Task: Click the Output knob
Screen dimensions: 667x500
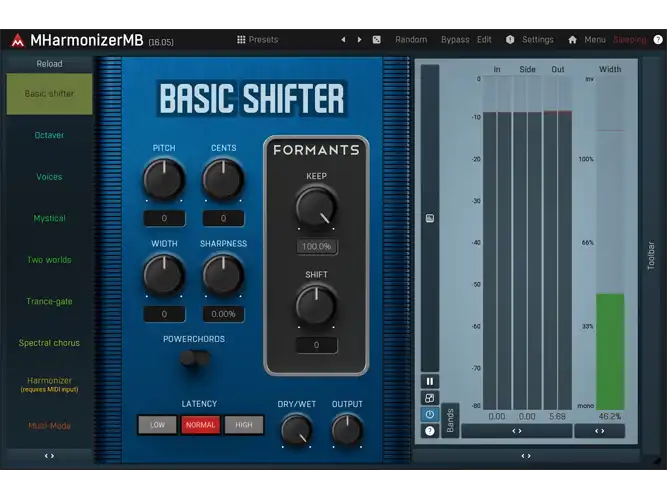Action: pos(347,430)
